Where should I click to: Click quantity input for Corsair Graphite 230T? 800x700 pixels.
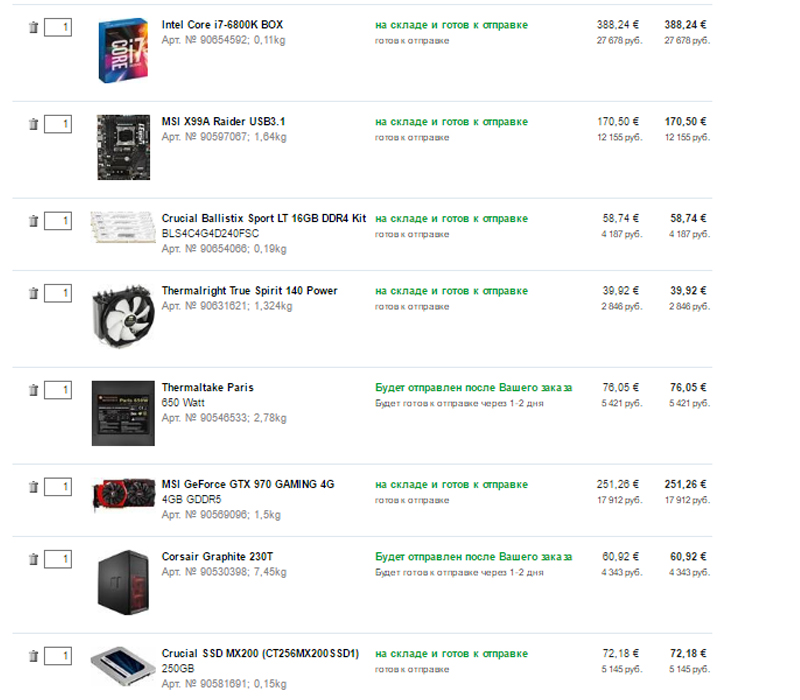point(58,559)
